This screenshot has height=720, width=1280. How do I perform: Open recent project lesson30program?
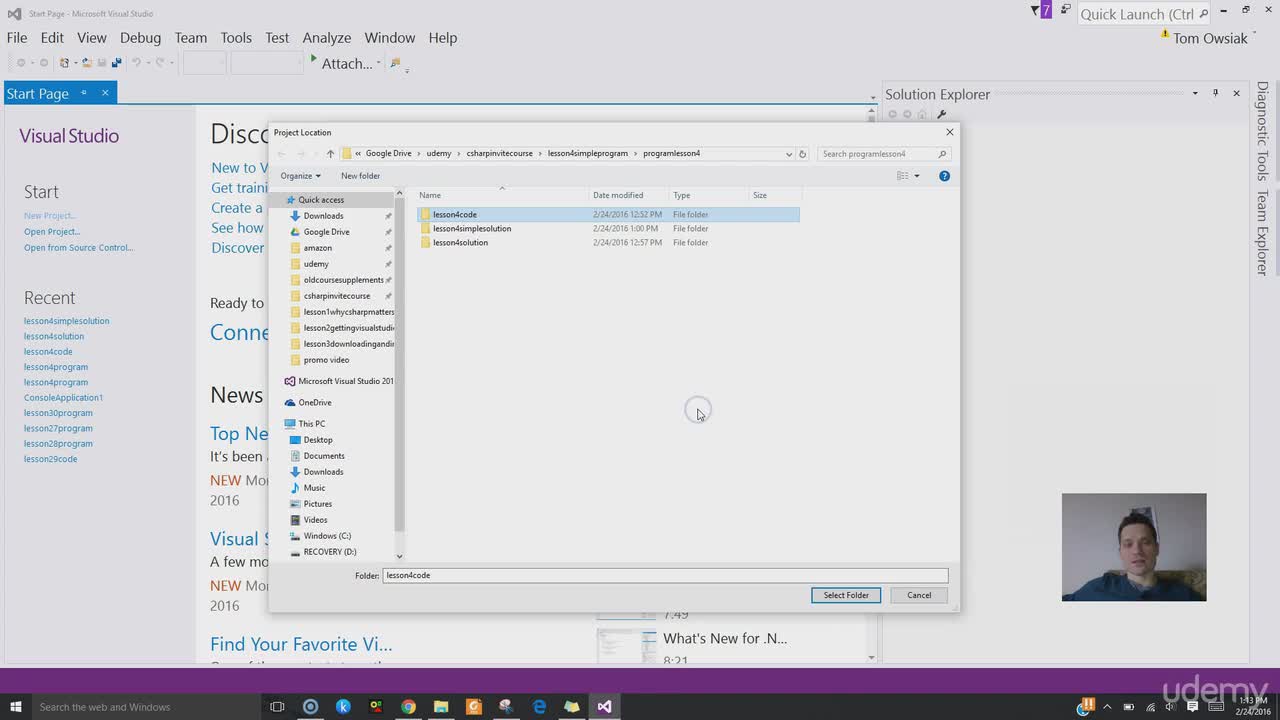[58, 413]
